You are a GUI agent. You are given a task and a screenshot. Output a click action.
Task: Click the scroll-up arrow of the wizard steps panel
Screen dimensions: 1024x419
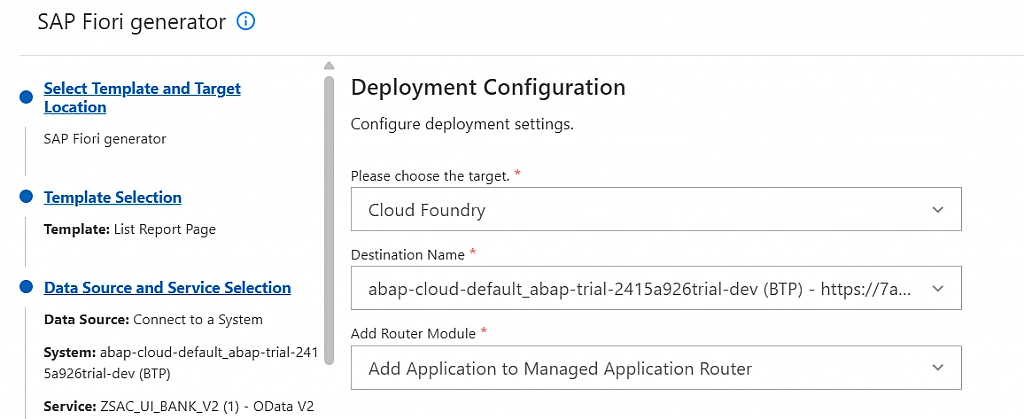(328, 67)
